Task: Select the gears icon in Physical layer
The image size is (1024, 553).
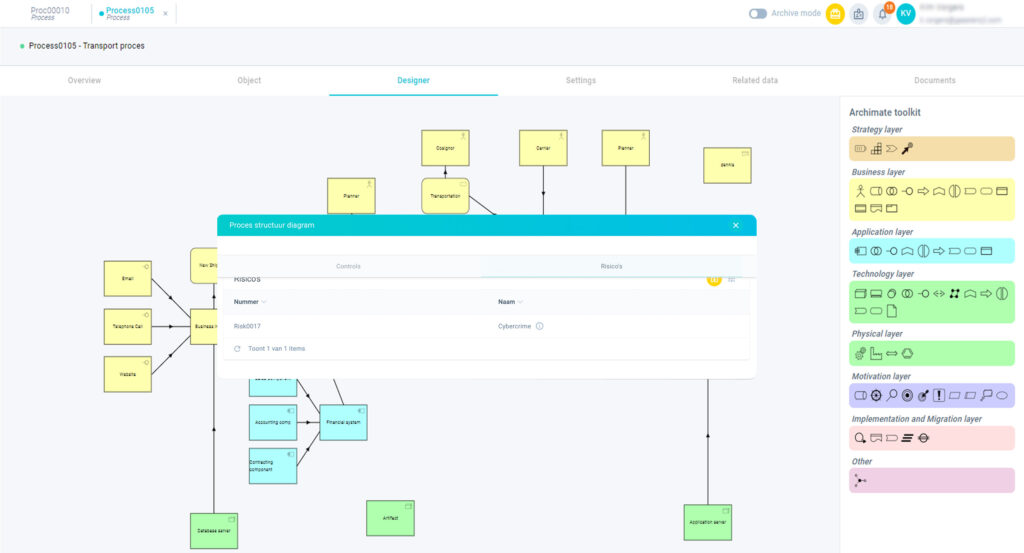Action: 859,353
